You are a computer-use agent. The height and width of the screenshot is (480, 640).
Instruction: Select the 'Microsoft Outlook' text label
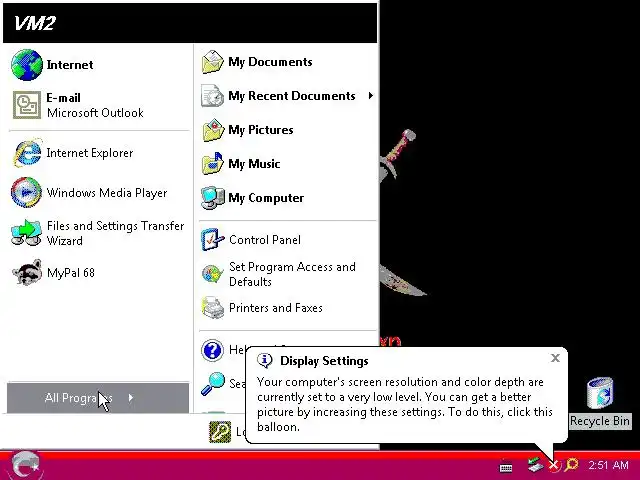coord(95,113)
